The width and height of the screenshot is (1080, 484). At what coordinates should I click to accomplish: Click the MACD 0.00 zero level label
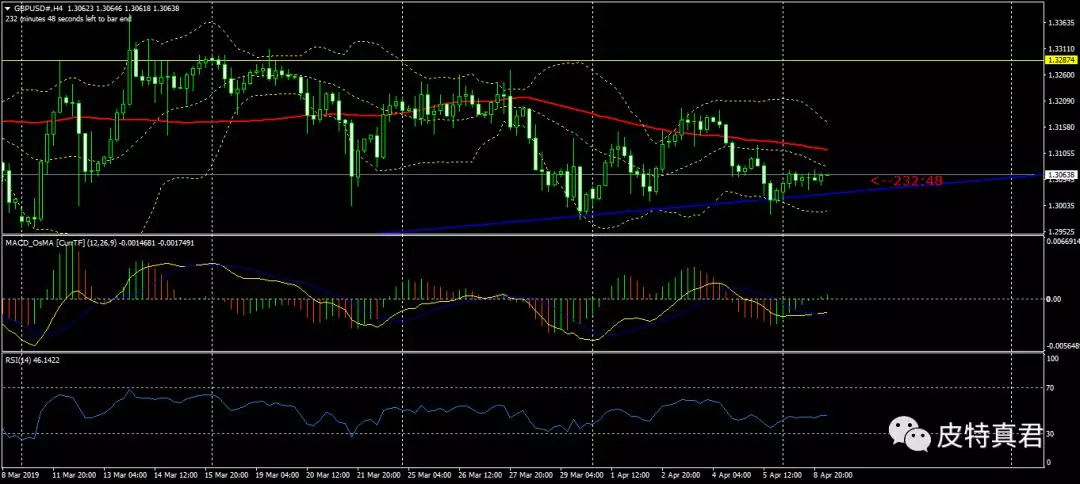[1053, 299]
